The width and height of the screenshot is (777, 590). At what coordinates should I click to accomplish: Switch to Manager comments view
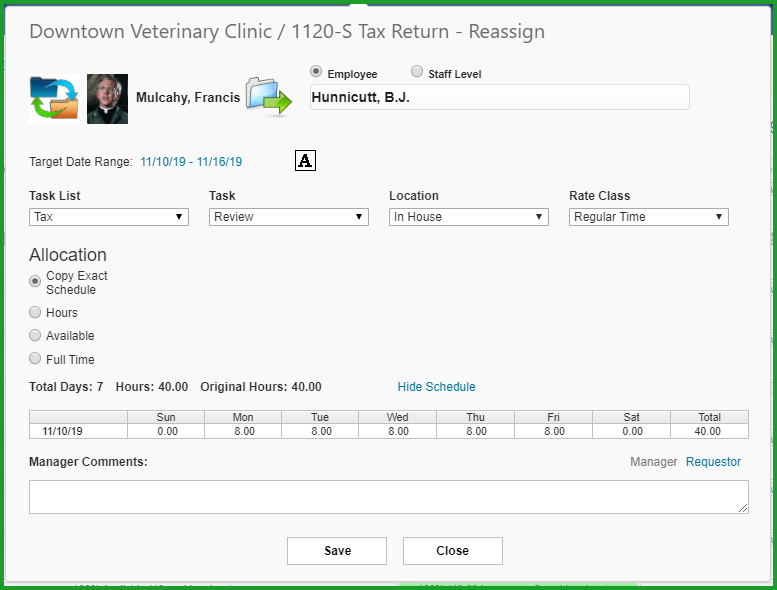(654, 462)
